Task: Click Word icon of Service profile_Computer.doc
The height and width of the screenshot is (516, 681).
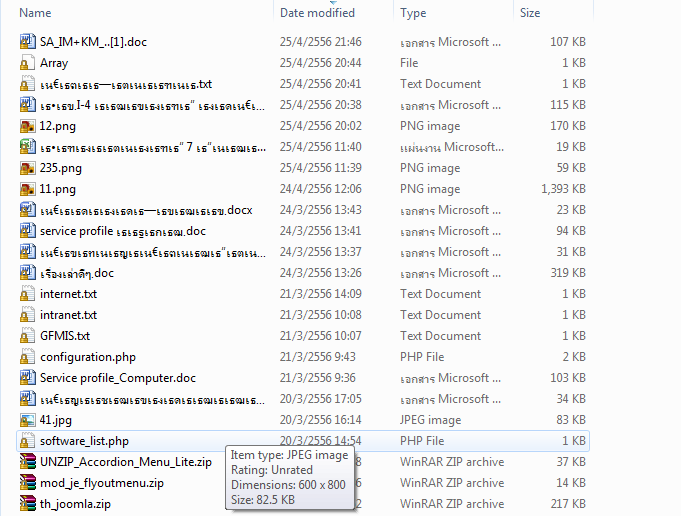Action: [27, 378]
